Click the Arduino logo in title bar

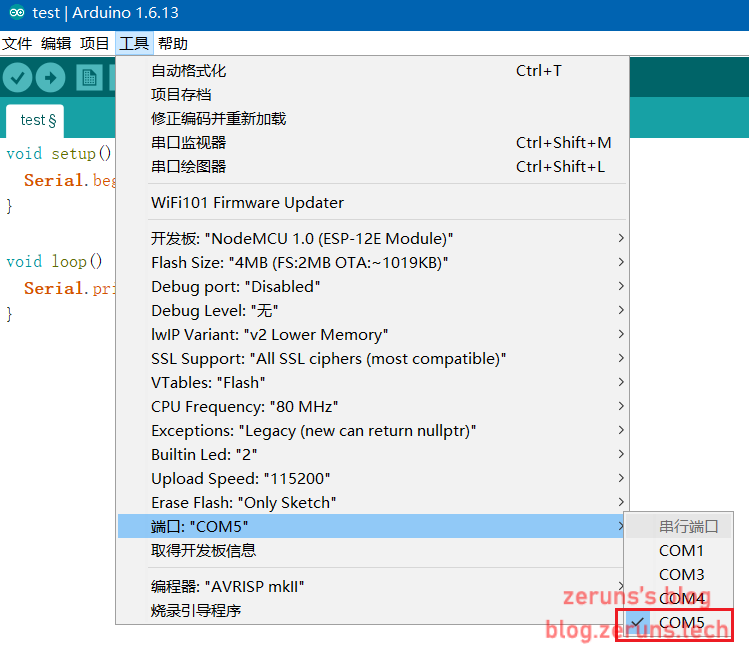(x=17, y=13)
